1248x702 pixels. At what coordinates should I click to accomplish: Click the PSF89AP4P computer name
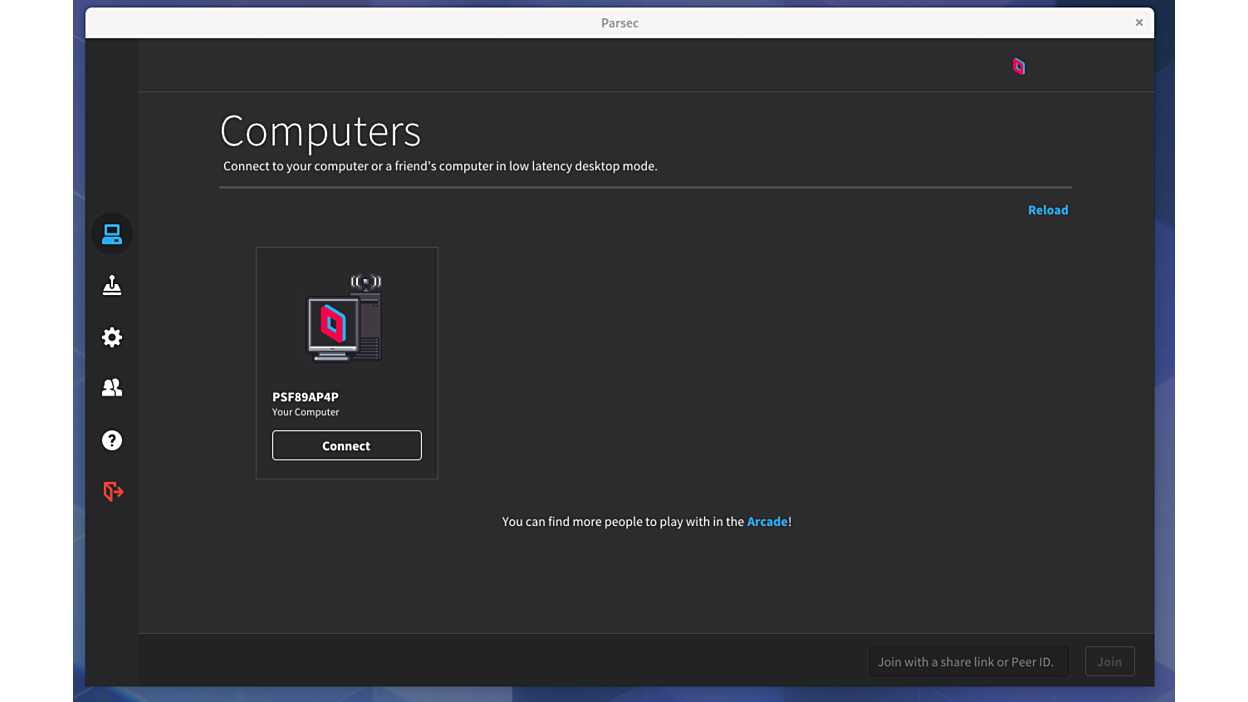305,397
